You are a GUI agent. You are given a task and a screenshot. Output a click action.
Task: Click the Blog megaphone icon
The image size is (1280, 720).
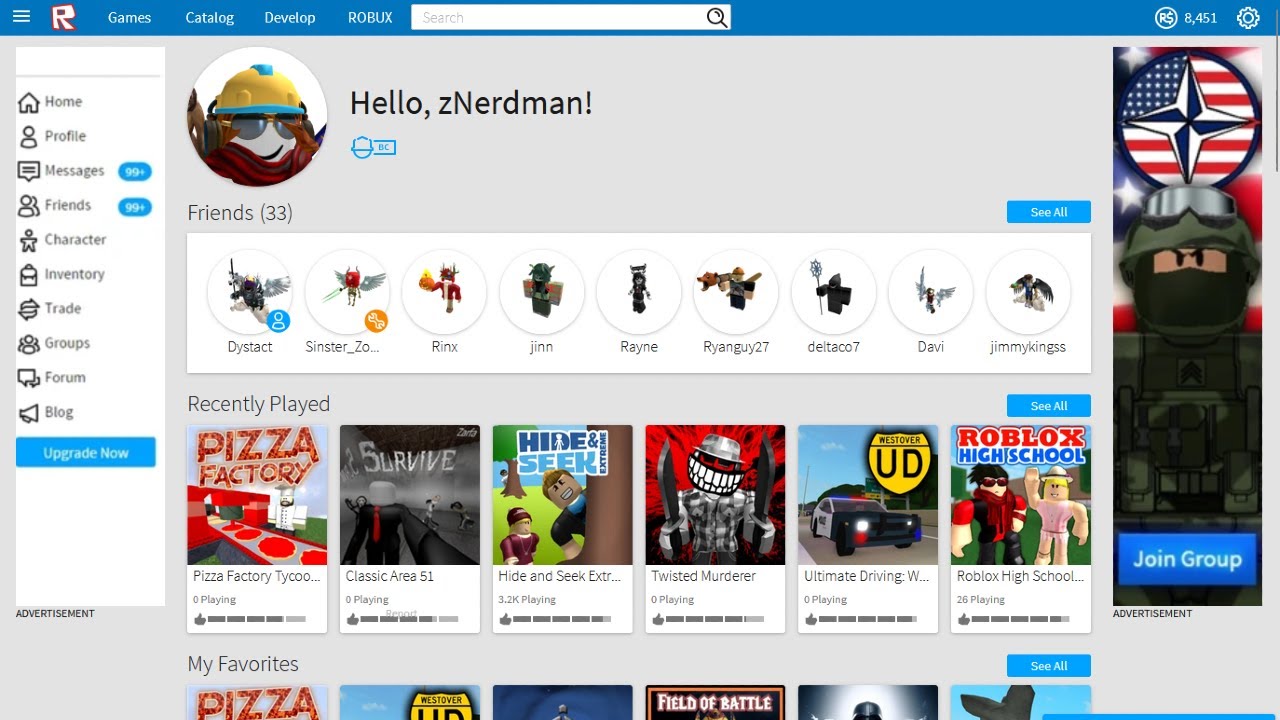(x=29, y=412)
